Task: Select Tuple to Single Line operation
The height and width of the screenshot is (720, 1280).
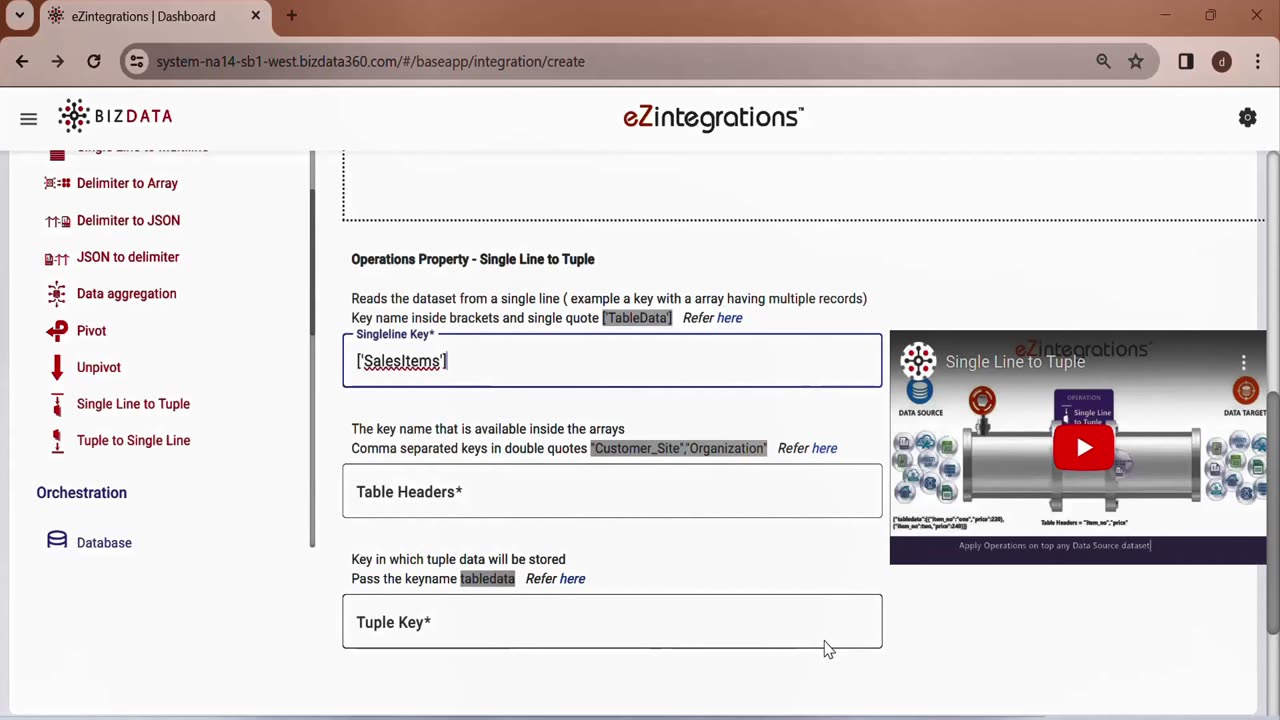Action: point(133,441)
